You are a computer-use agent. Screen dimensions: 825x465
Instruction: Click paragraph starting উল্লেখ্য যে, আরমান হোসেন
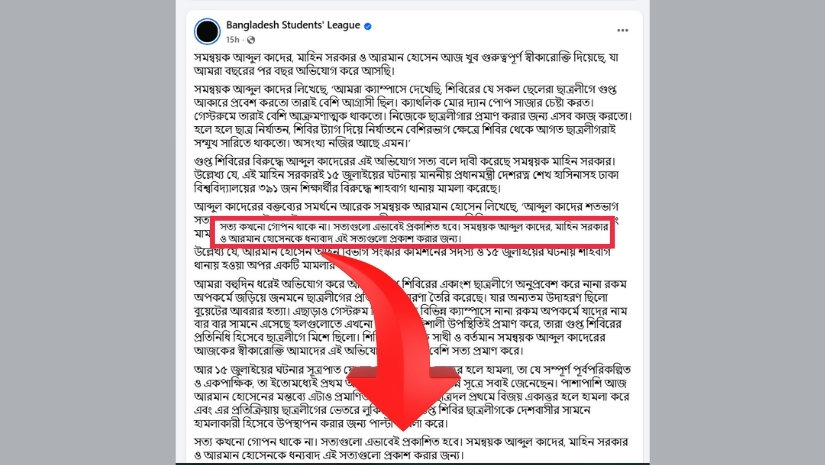[x=403, y=259]
